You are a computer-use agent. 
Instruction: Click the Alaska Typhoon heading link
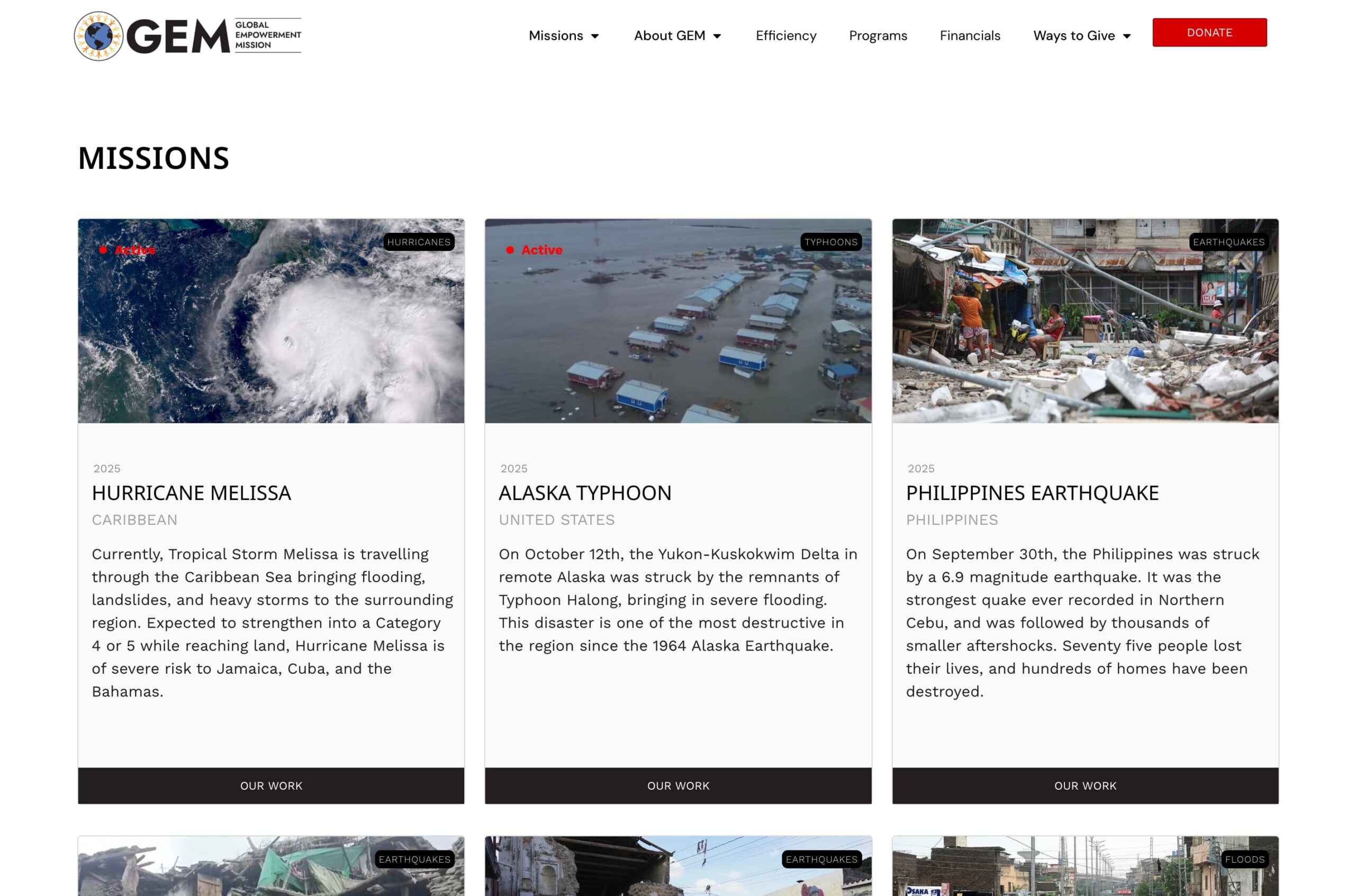coord(585,493)
